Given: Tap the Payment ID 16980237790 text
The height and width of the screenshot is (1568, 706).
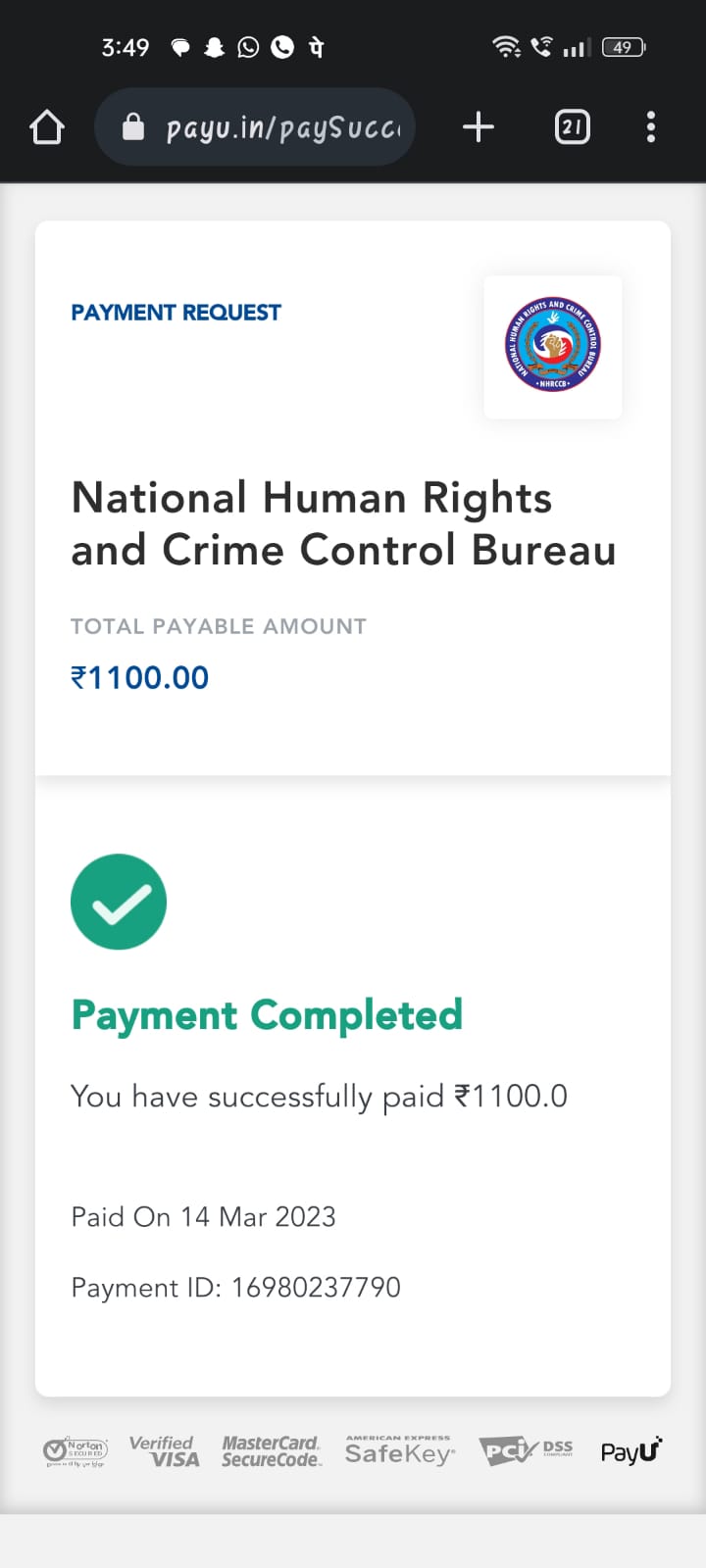Looking at the screenshot, I should point(235,1287).
